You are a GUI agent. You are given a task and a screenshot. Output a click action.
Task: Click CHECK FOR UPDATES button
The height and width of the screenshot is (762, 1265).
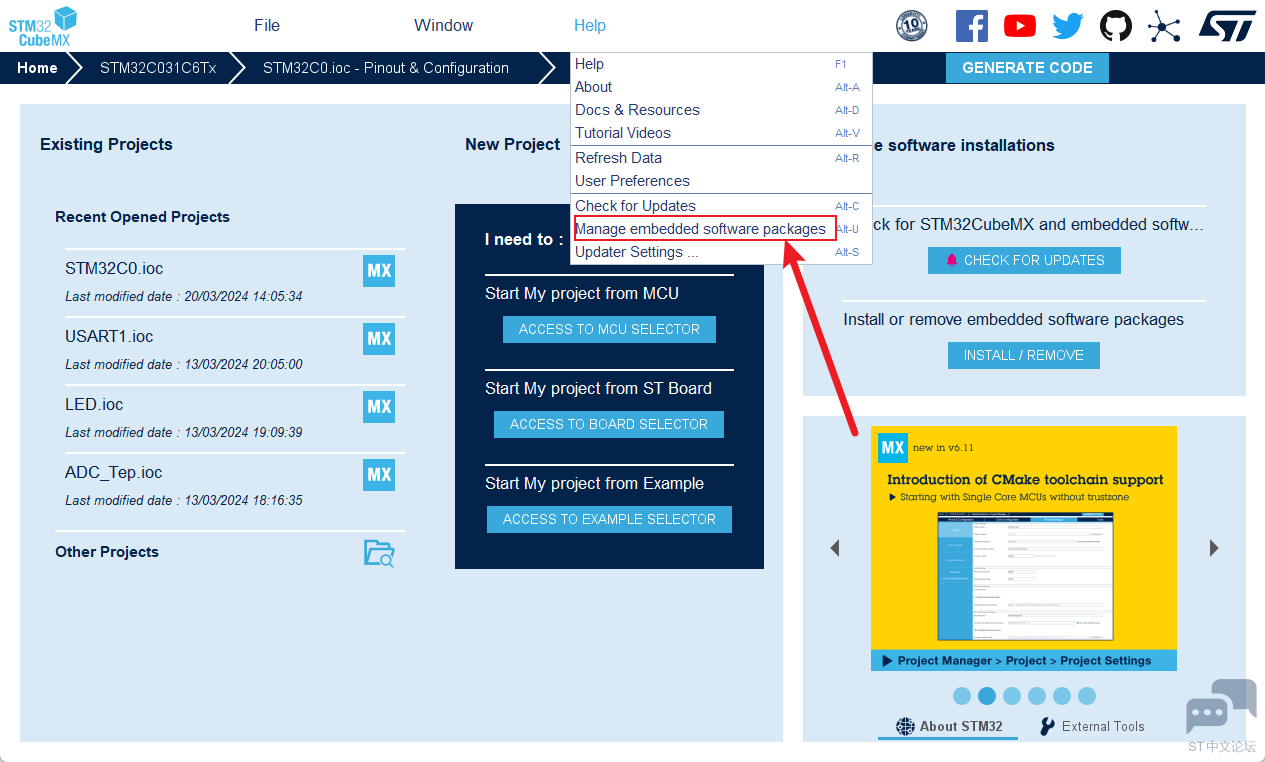tap(1024, 260)
